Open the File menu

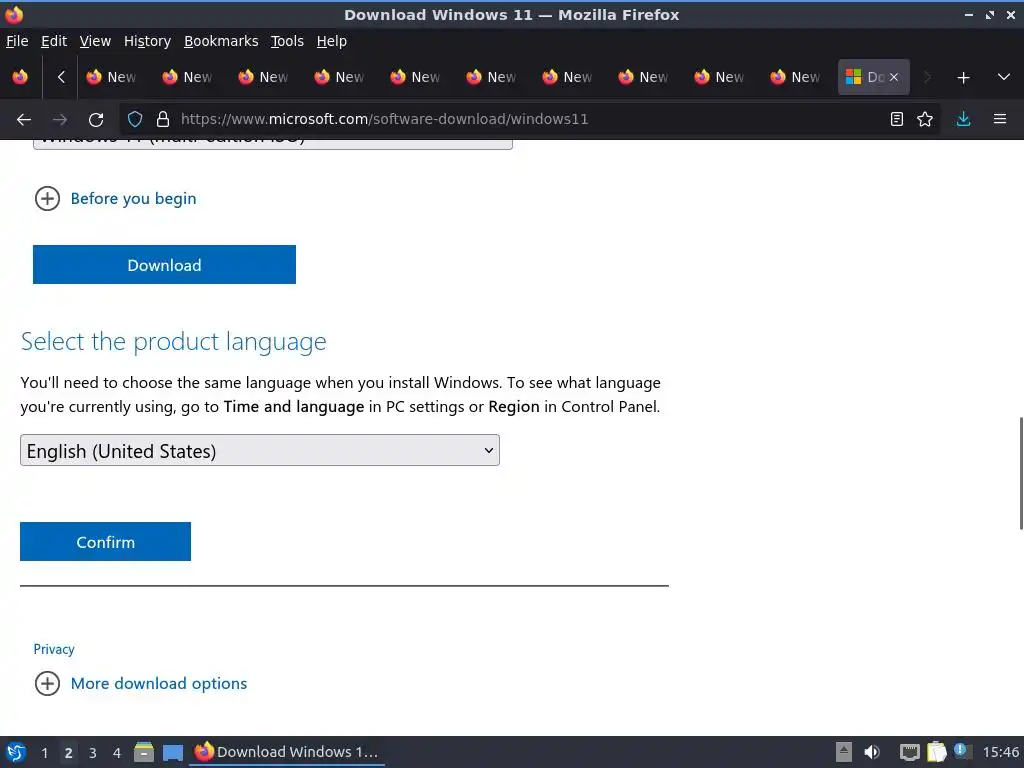pyautogui.click(x=17, y=41)
